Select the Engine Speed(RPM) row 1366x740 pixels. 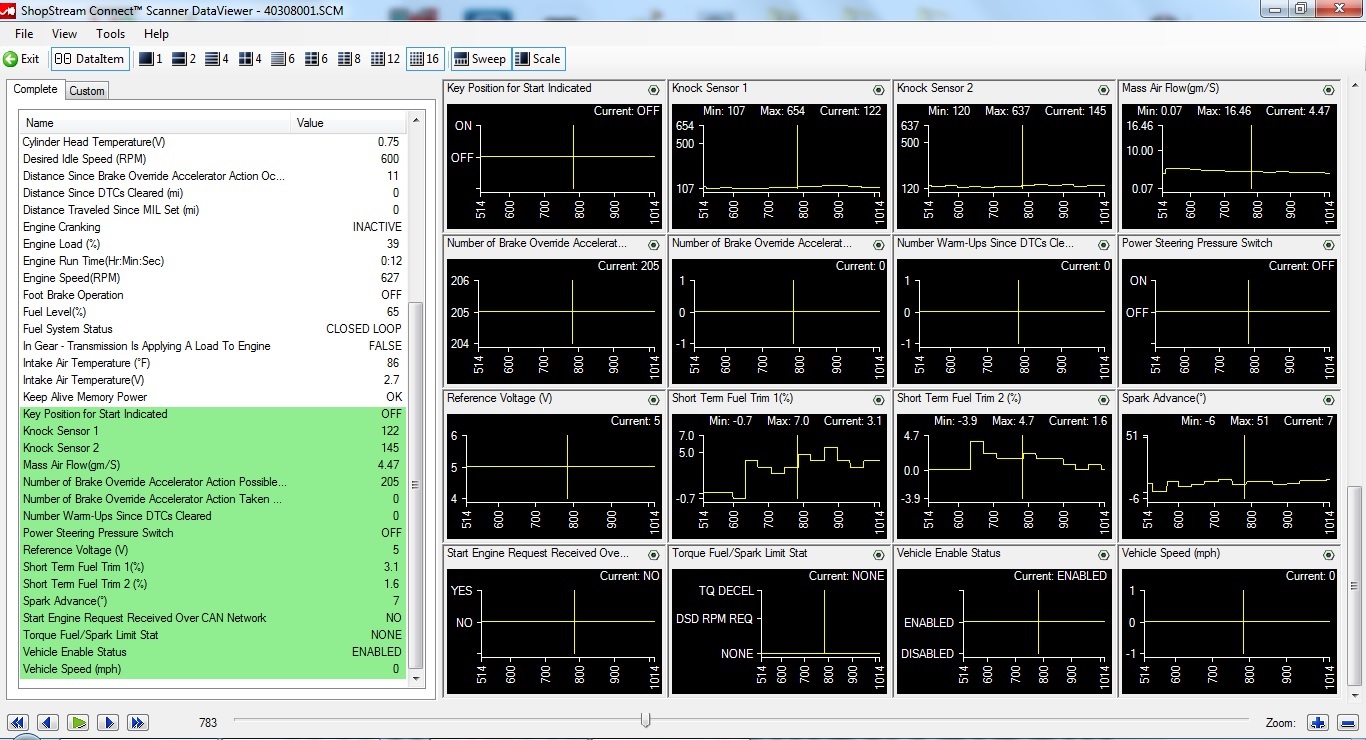click(x=212, y=278)
